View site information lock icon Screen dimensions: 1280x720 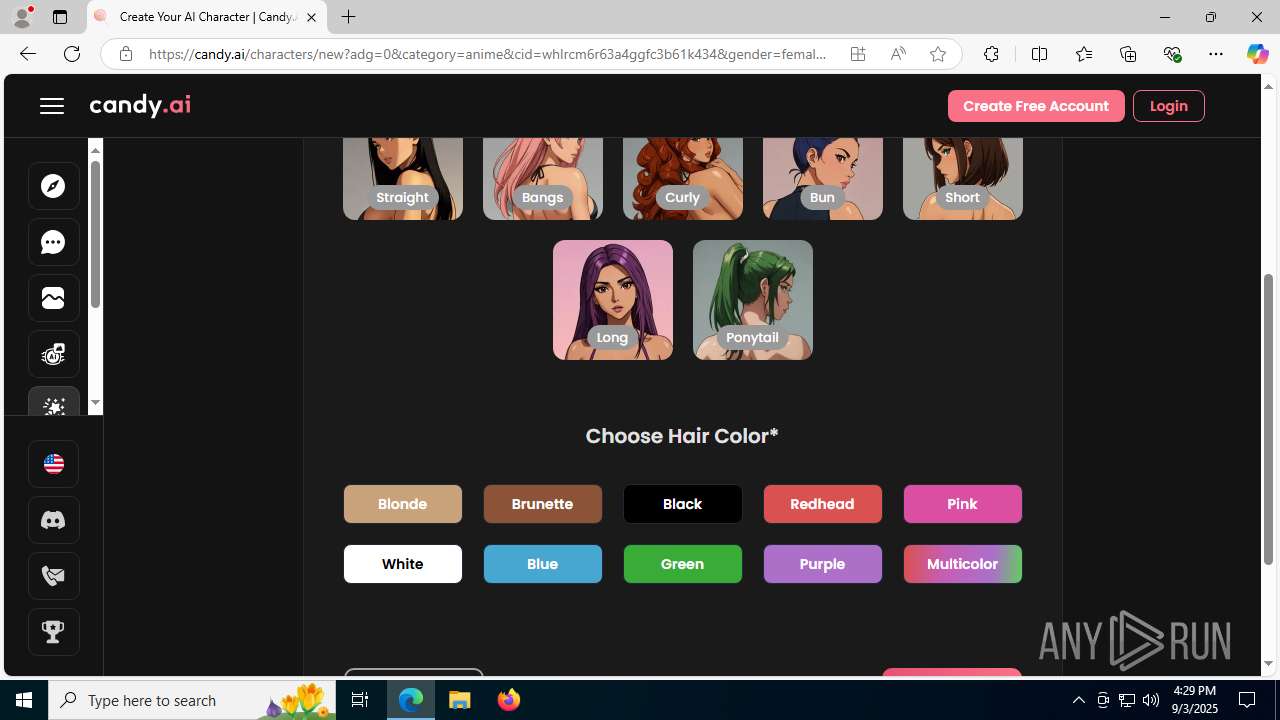[x=125, y=54]
